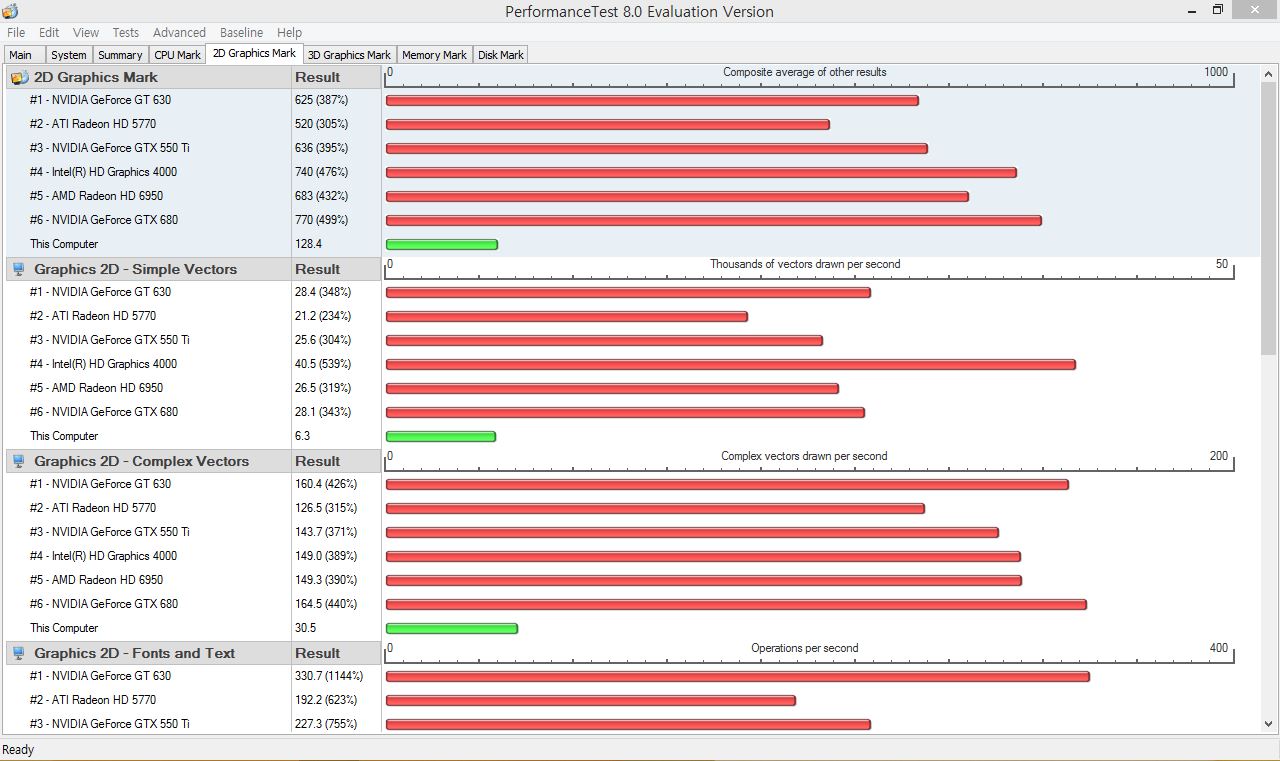Click the vertical scrollbar thumb
1280x761 pixels.
coord(1269,219)
